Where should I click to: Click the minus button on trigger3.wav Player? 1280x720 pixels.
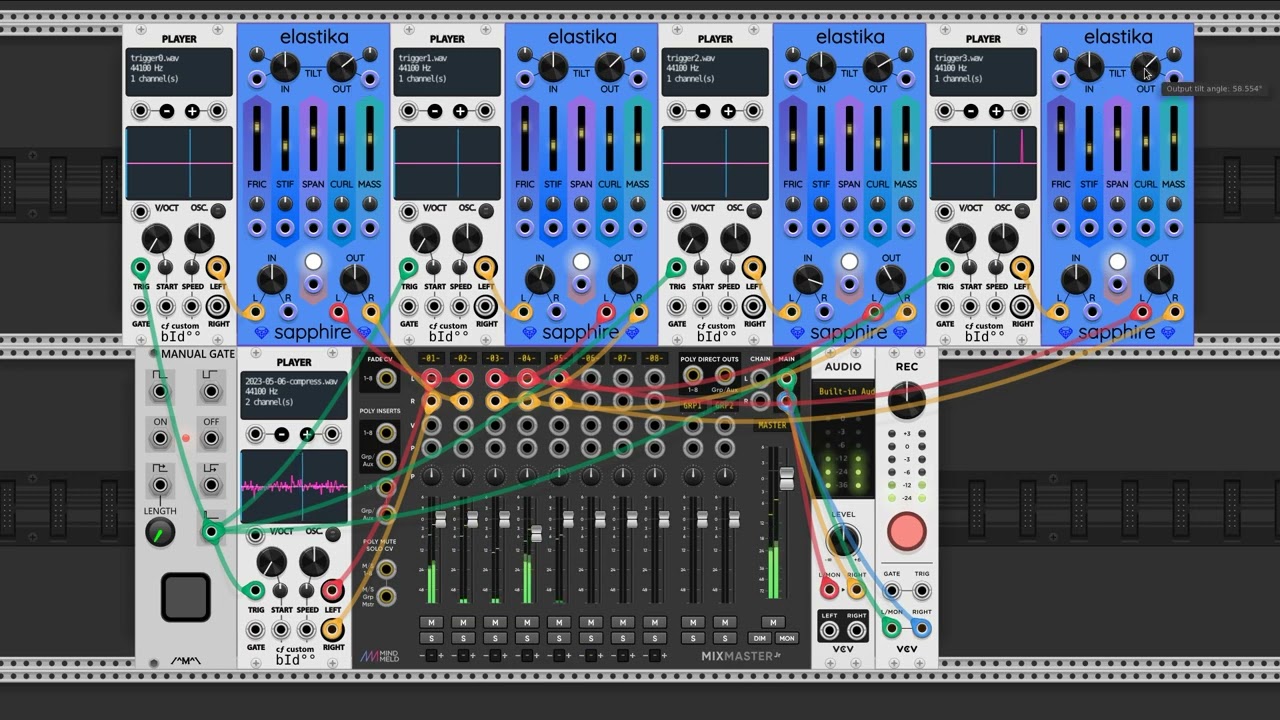click(970, 111)
